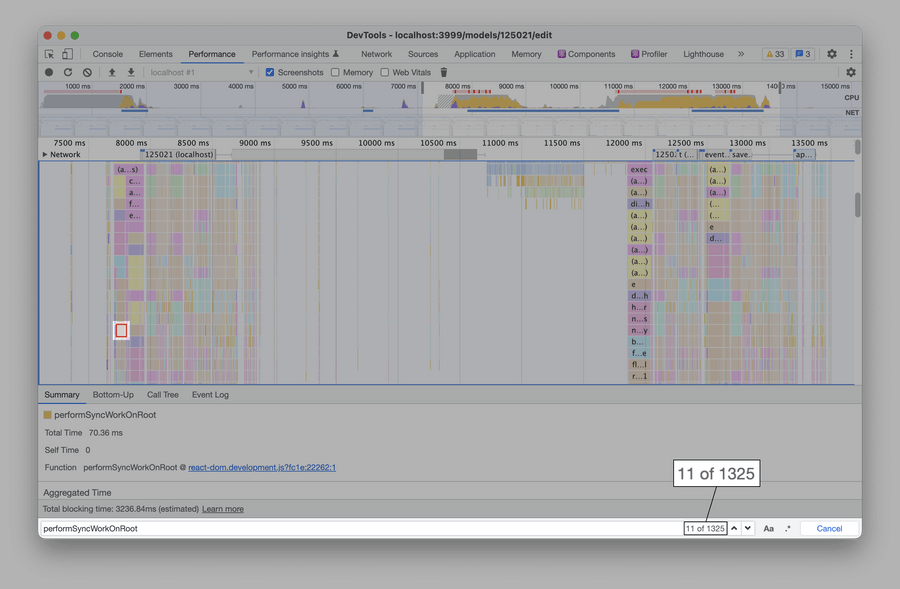The width and height of the screenshot is (900, 589).
Task: Select the Summary tab
Action: click(x=62, y=395)
